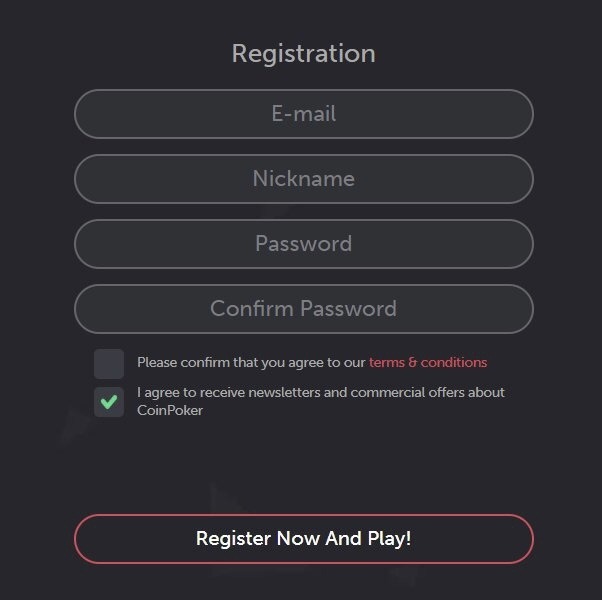Activate the Nickname entry box
This screenshot has height=600, width=602.
click(x=303, y=179)
